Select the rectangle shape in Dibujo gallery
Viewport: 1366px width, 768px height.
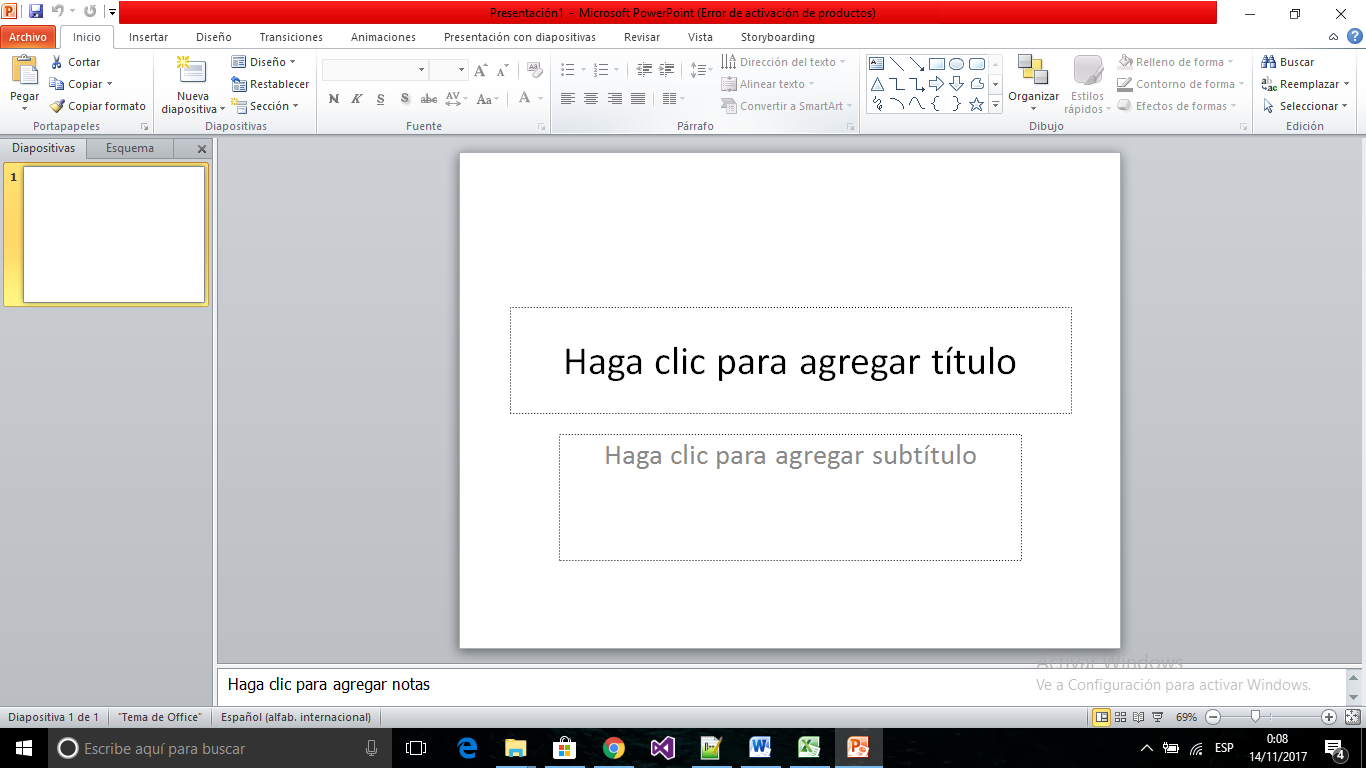click(x=936, y=61)
